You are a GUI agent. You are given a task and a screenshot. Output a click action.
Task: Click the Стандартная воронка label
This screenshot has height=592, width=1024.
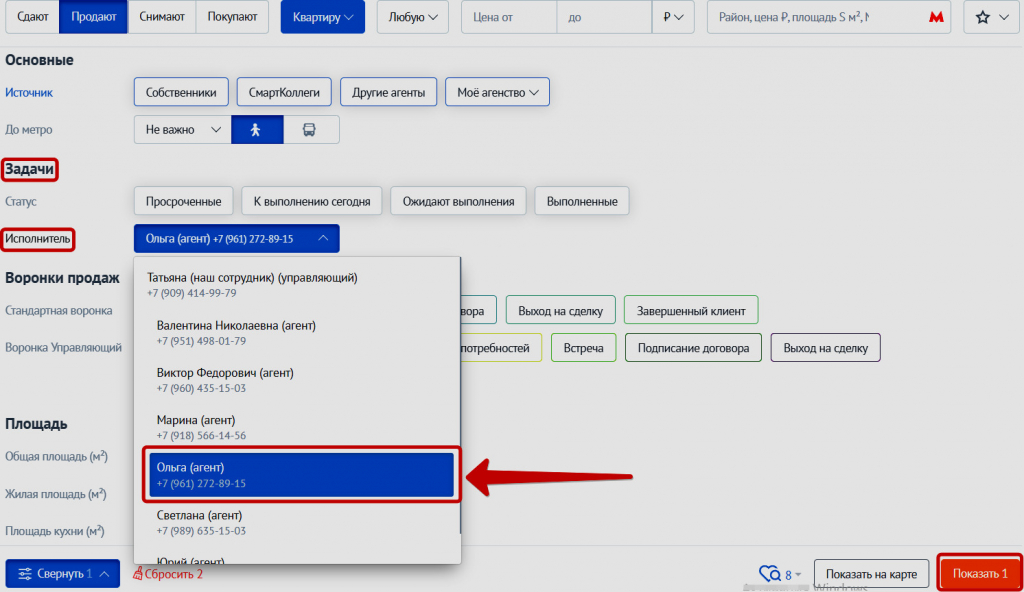[x=59, y=310]
